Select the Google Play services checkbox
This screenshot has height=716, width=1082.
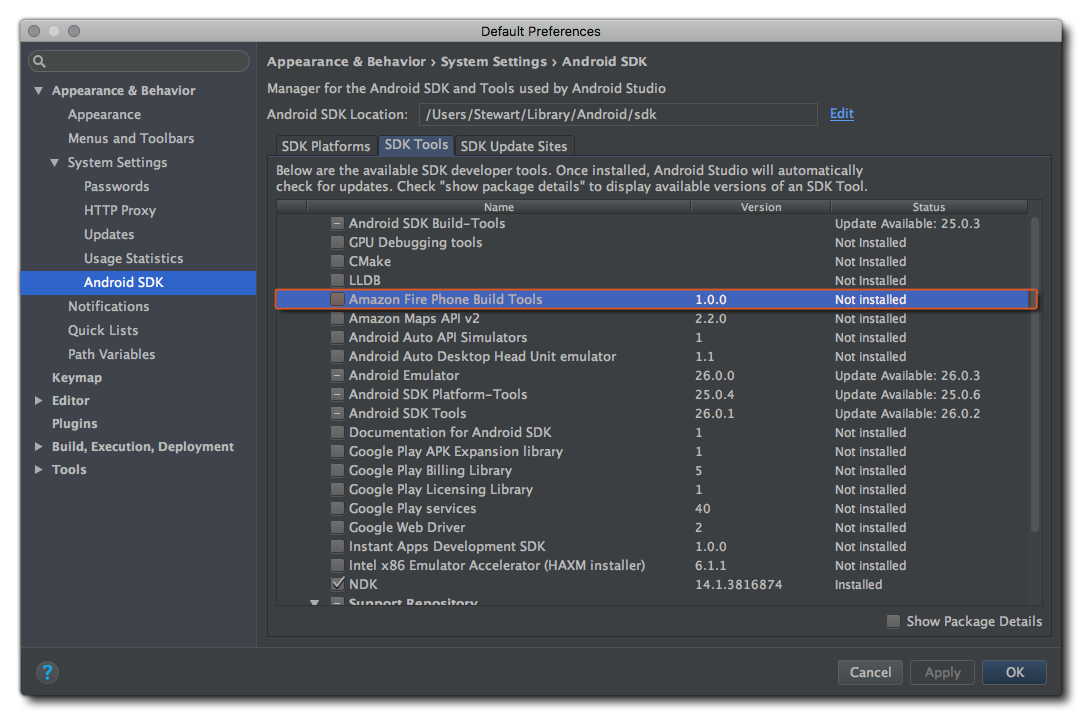point(338,508)
